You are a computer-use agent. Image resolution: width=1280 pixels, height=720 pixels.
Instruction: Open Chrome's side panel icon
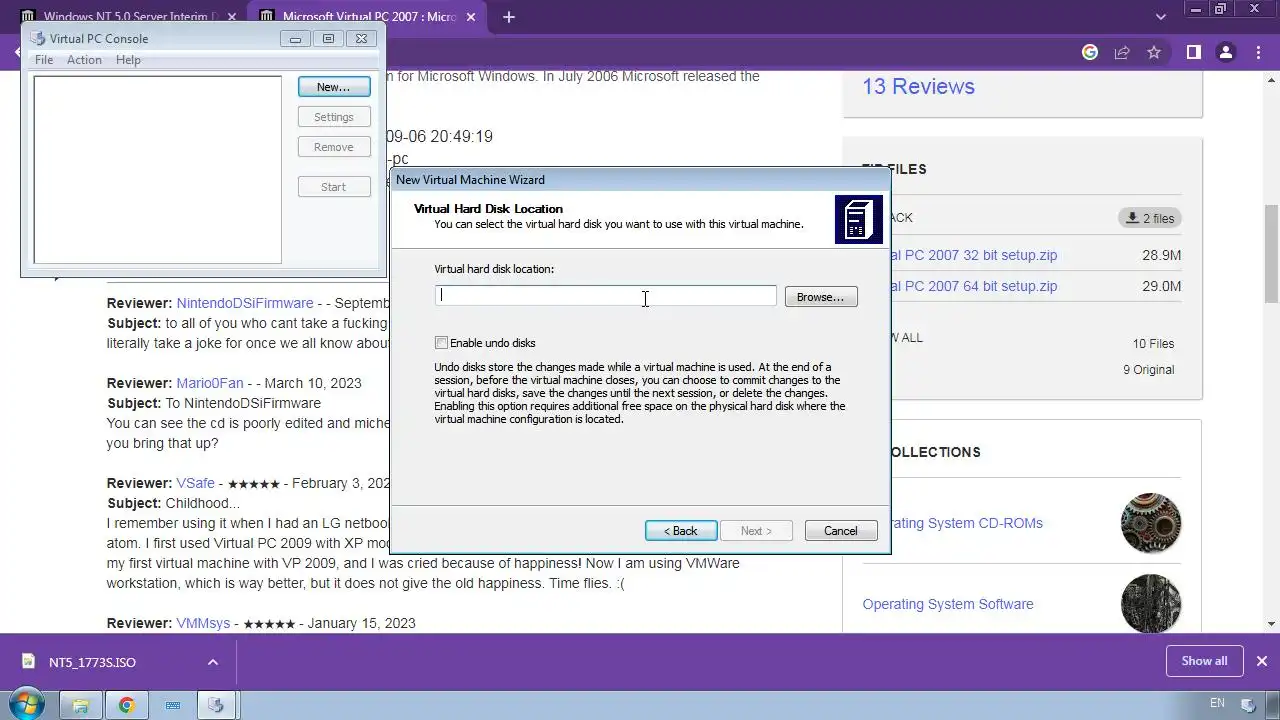click(x=1193, y=52)
